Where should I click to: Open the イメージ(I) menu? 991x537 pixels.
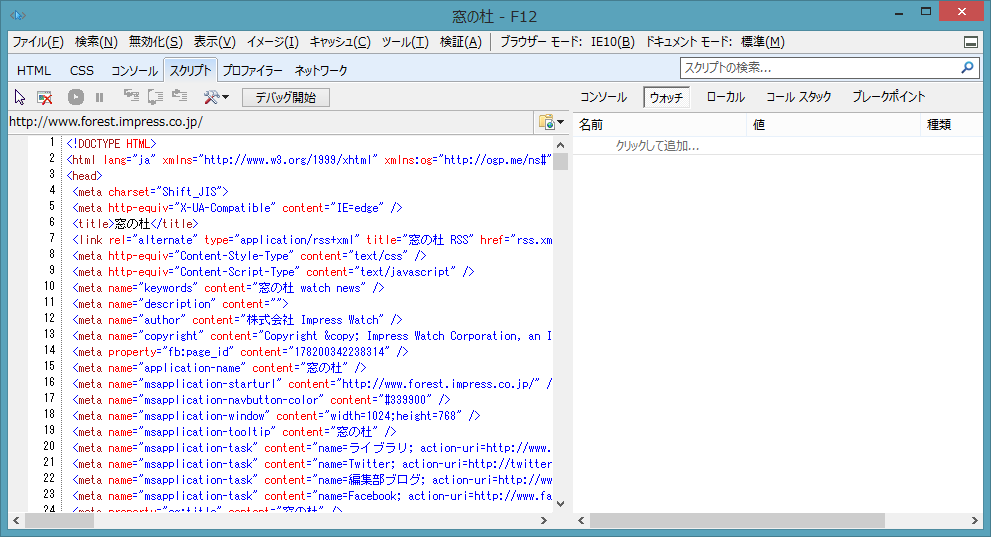coord(272,42)
